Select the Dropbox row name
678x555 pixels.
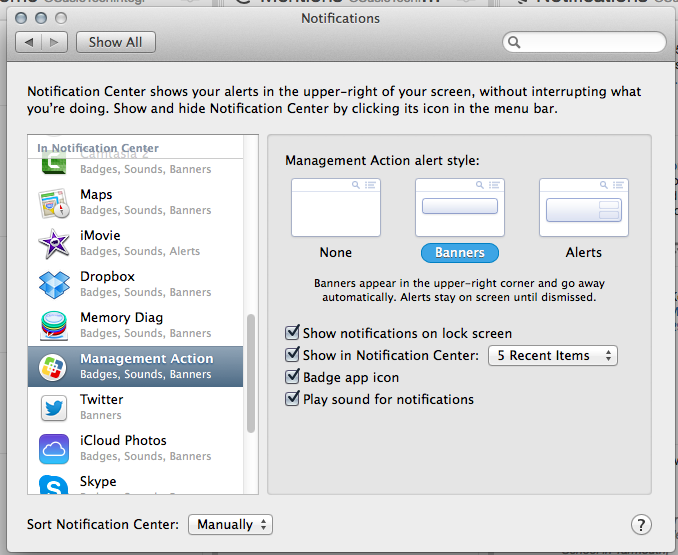coord(107,277)
